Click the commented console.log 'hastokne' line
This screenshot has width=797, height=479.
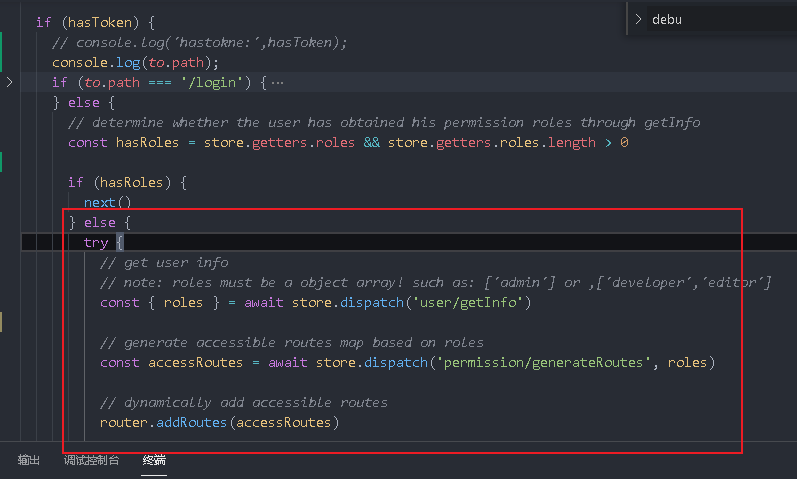(x=199, y=43)
